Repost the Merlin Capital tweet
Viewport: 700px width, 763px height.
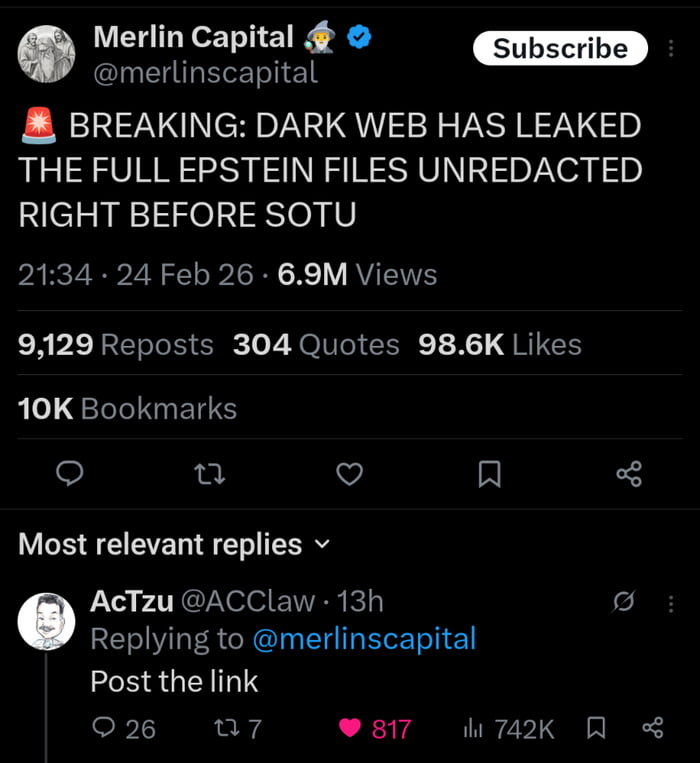(x=209, y=474)
